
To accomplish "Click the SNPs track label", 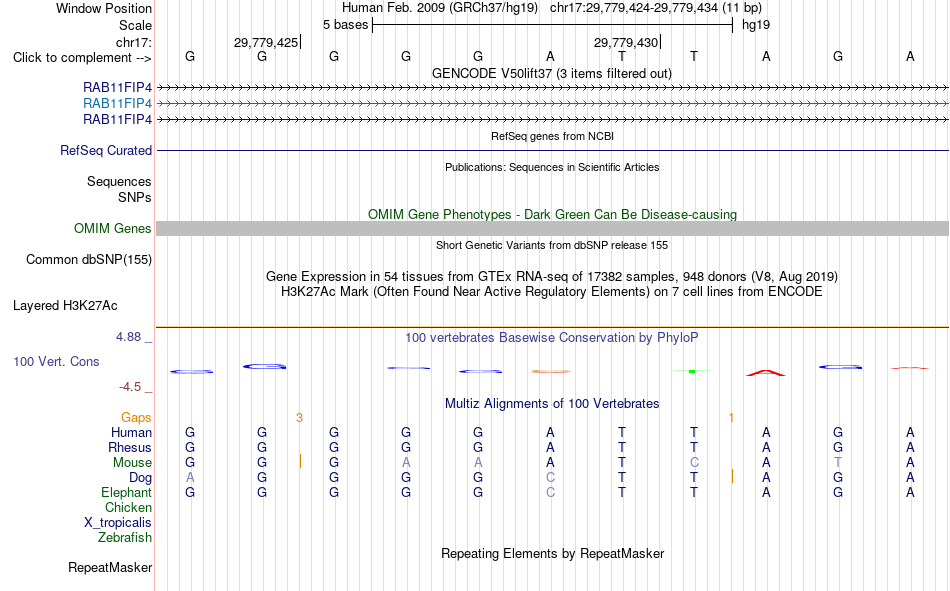I will (x=135, y=197).
